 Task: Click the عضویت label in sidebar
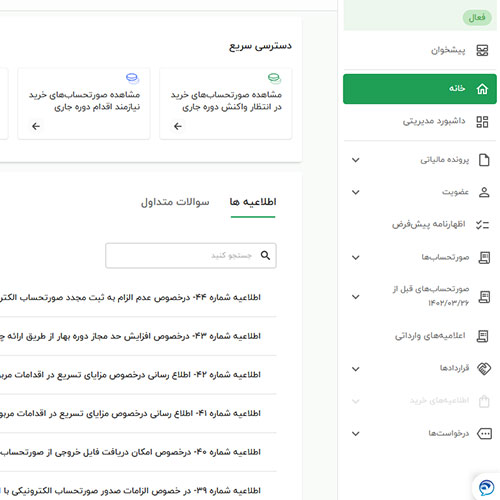[455, 192]
